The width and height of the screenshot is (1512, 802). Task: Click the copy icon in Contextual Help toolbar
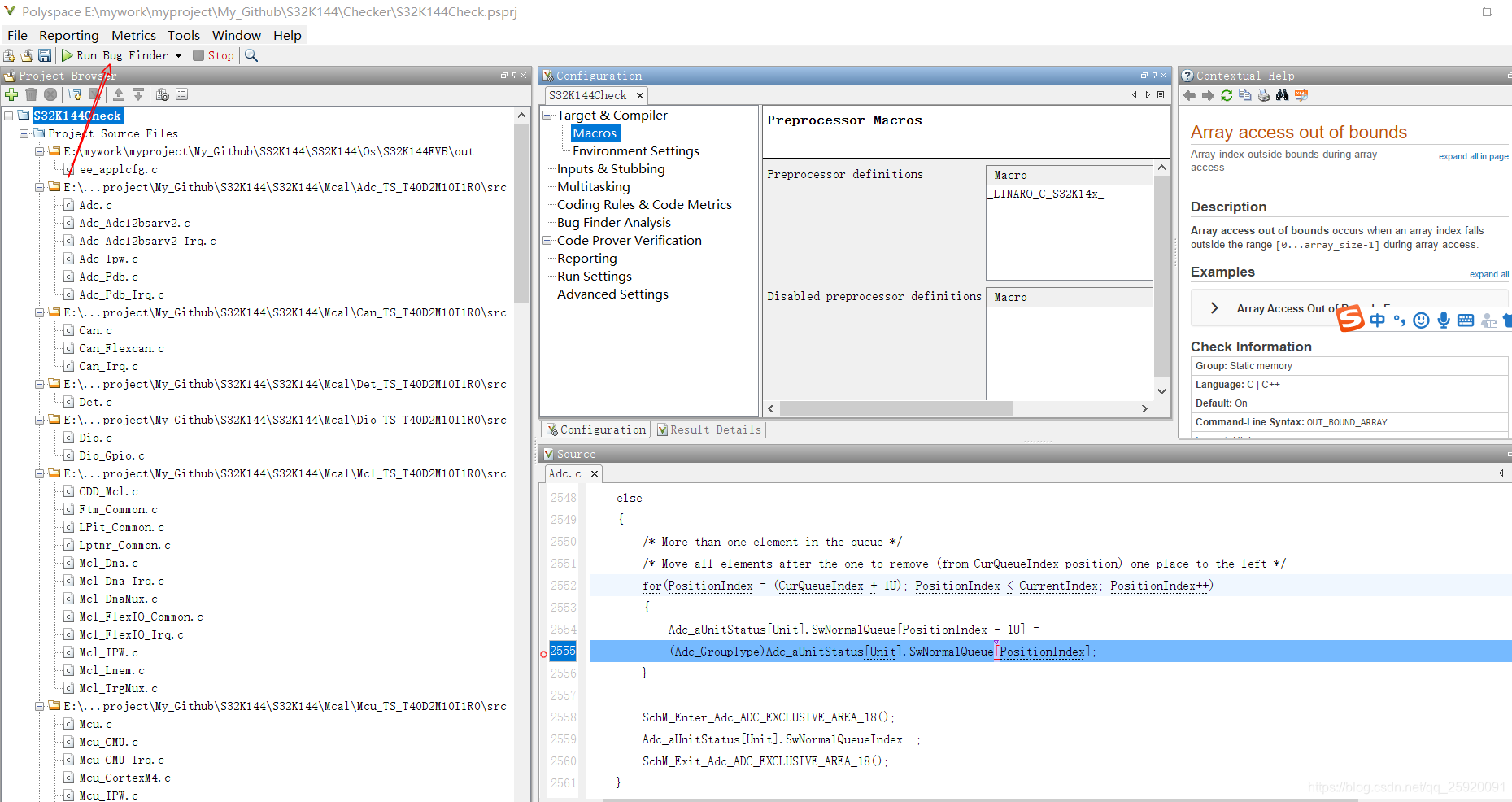pyautogui.click(x=1244, y=95)
